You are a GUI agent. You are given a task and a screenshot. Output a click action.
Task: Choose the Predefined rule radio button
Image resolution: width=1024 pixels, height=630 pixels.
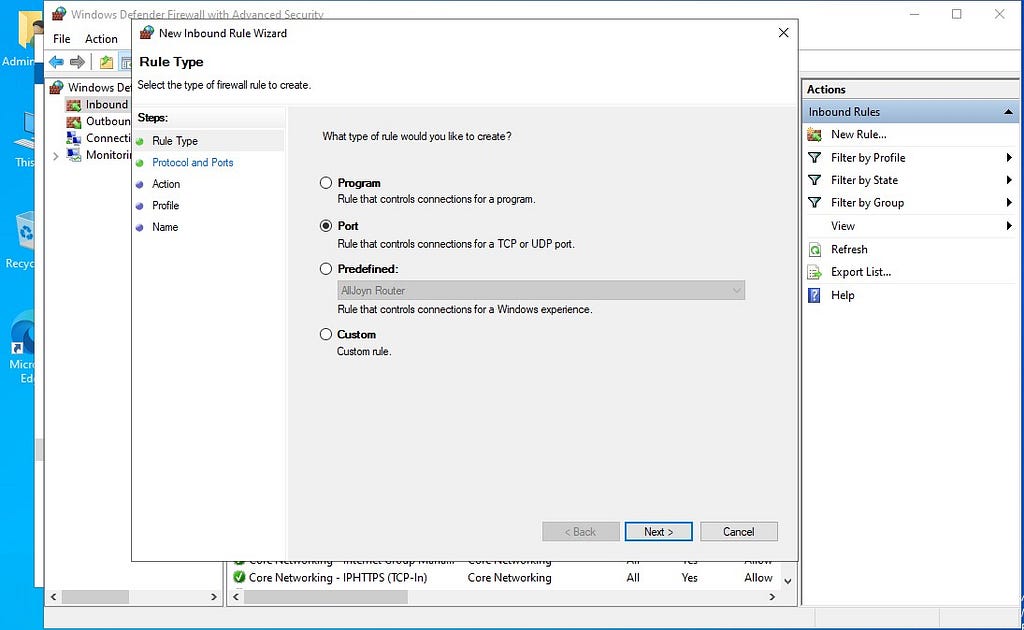tap(326, 268)
